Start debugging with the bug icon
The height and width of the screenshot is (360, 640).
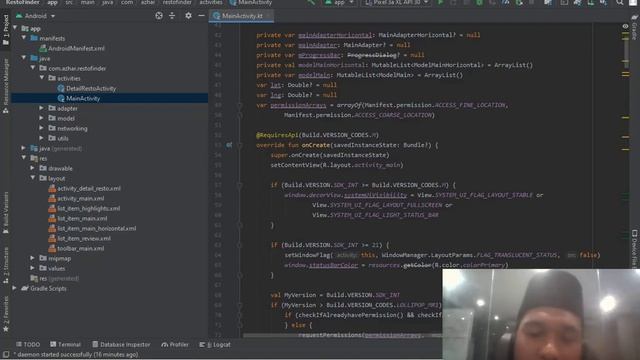point(480,2)
